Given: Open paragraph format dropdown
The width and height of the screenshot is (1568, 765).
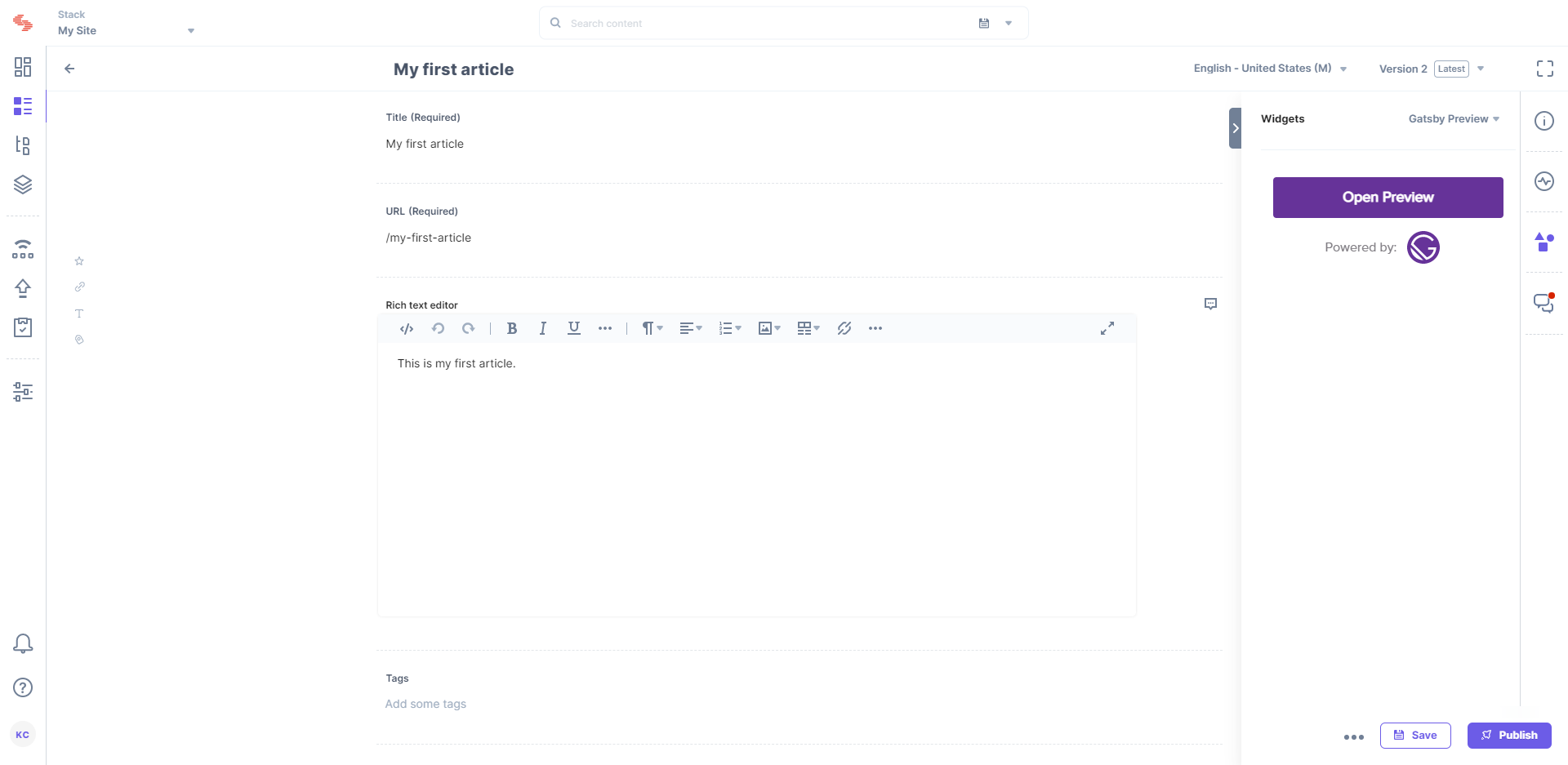Looking at the screenshot, I should [652, 328].
